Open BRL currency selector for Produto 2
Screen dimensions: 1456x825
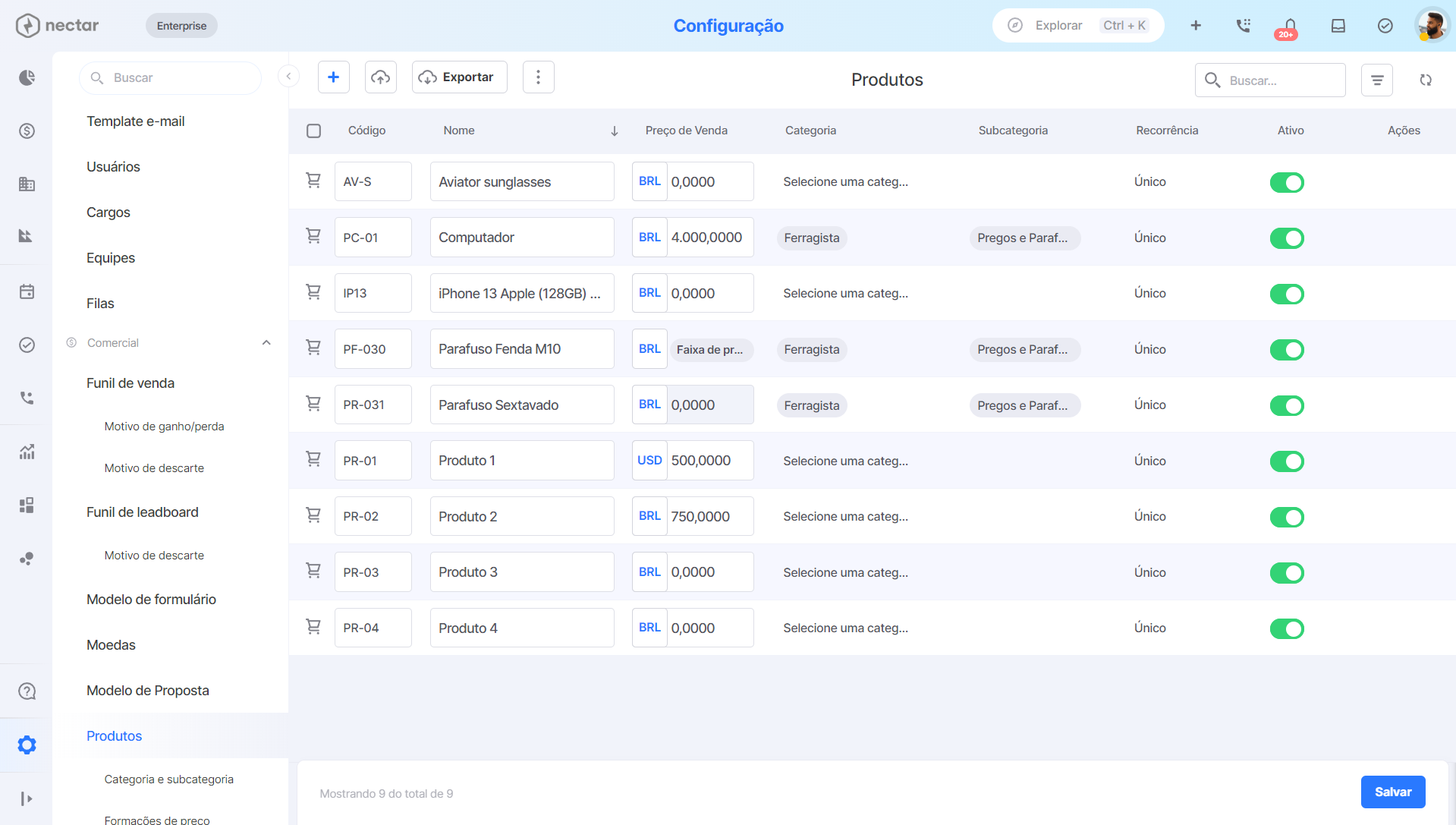coord(649,516)
